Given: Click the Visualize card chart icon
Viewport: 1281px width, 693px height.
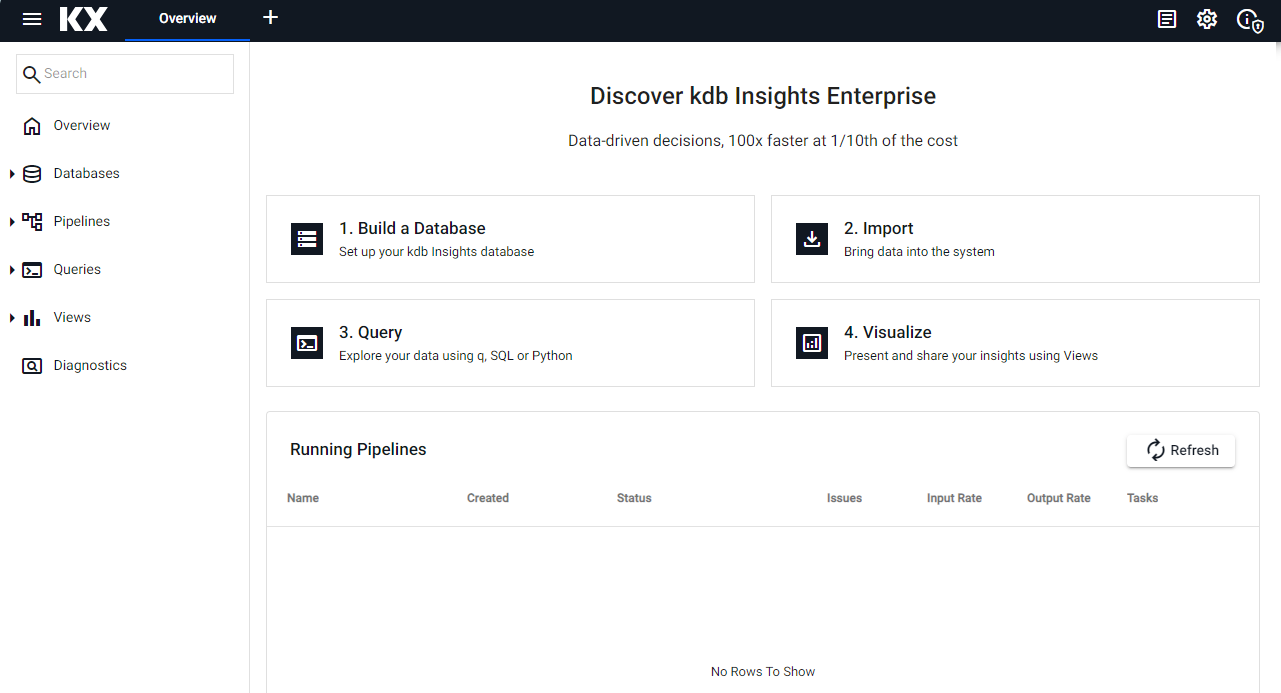Looking at the screenshot, I should 812,343.
